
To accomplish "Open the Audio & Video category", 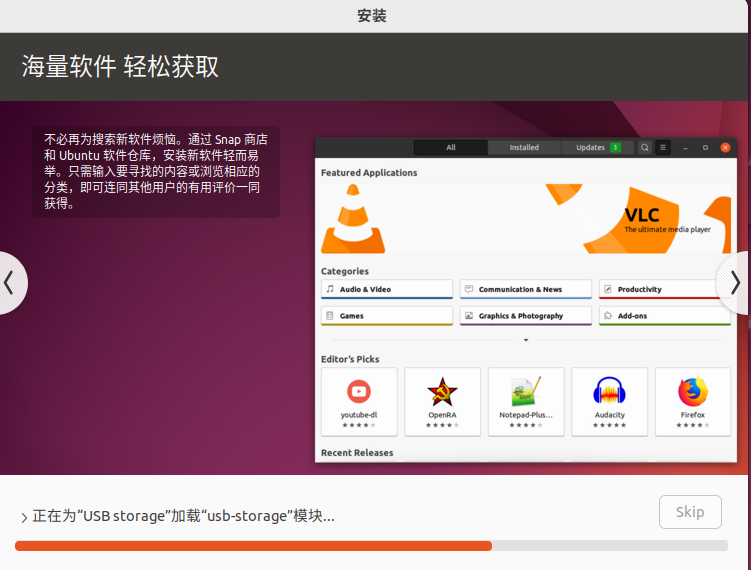I will [387, 289].
